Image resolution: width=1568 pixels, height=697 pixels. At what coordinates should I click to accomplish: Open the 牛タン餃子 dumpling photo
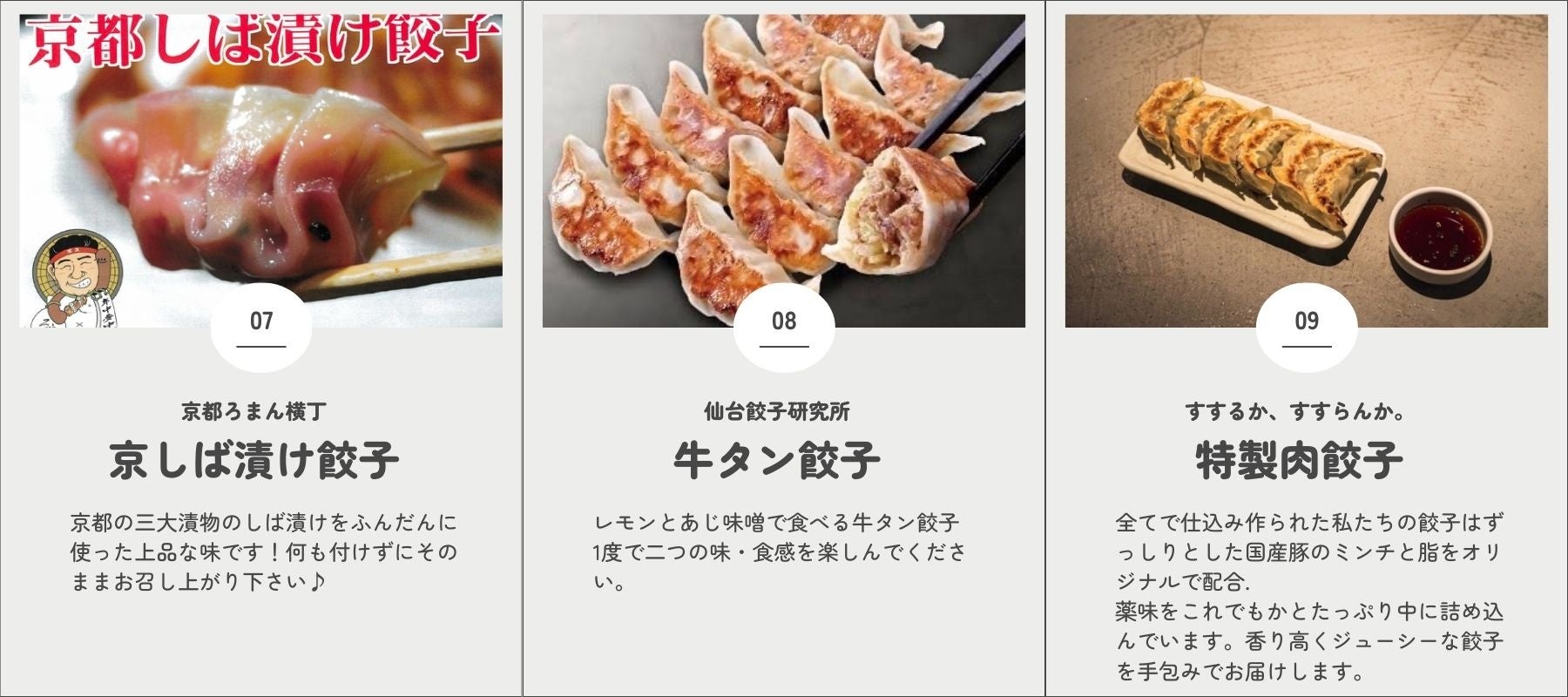[784, 171]
